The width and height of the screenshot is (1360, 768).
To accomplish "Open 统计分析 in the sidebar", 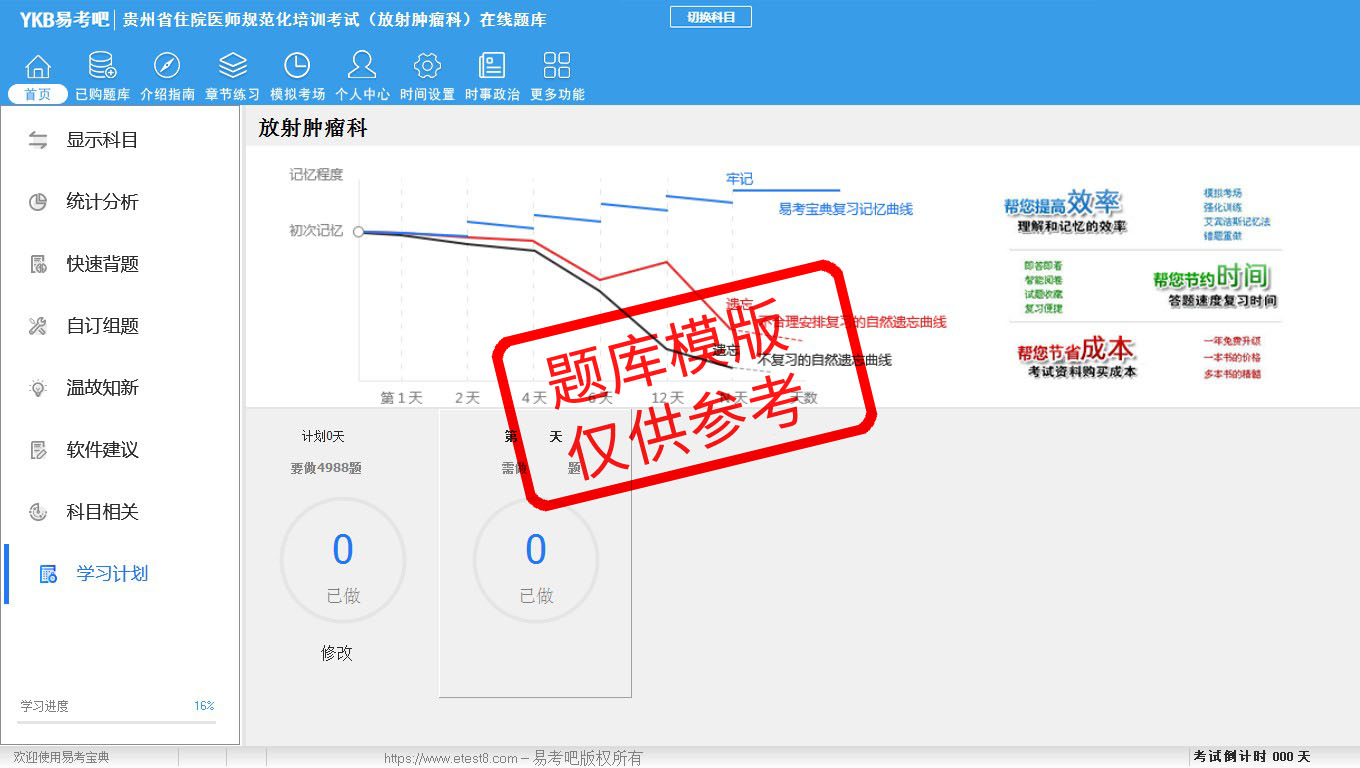I will [101, 202].
